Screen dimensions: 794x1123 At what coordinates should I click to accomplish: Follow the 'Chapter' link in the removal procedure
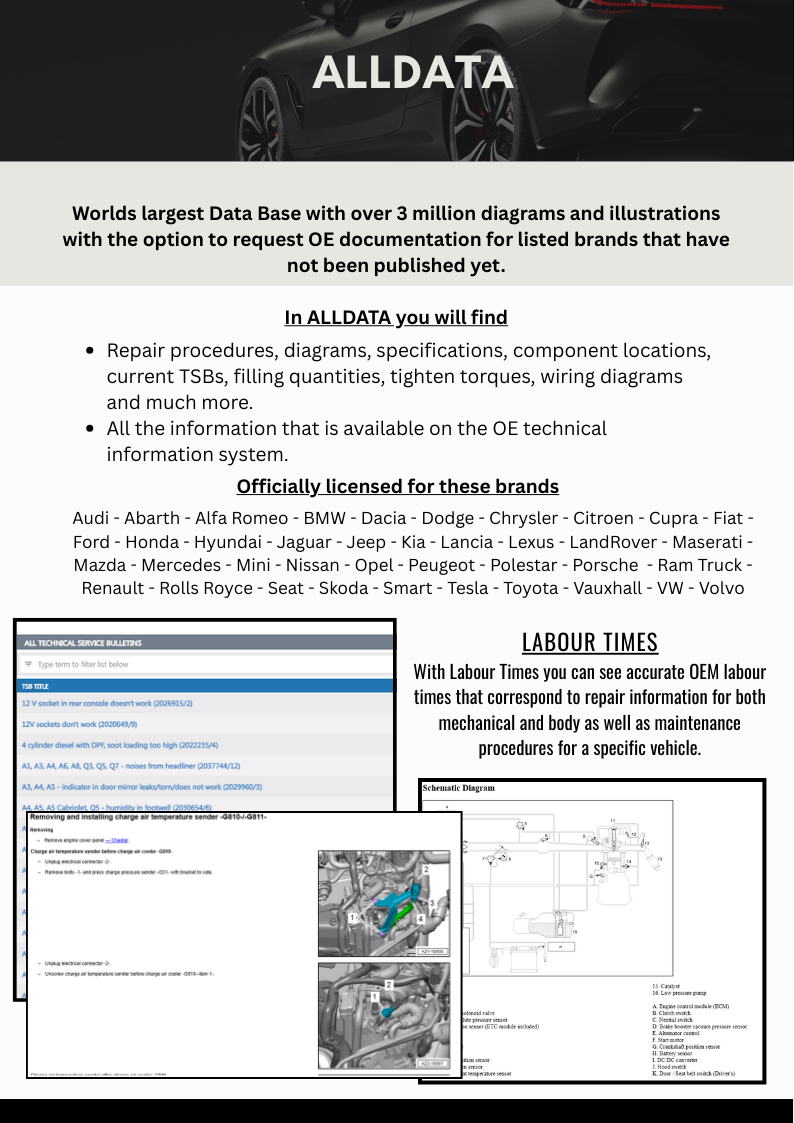[x=118, y=840]
